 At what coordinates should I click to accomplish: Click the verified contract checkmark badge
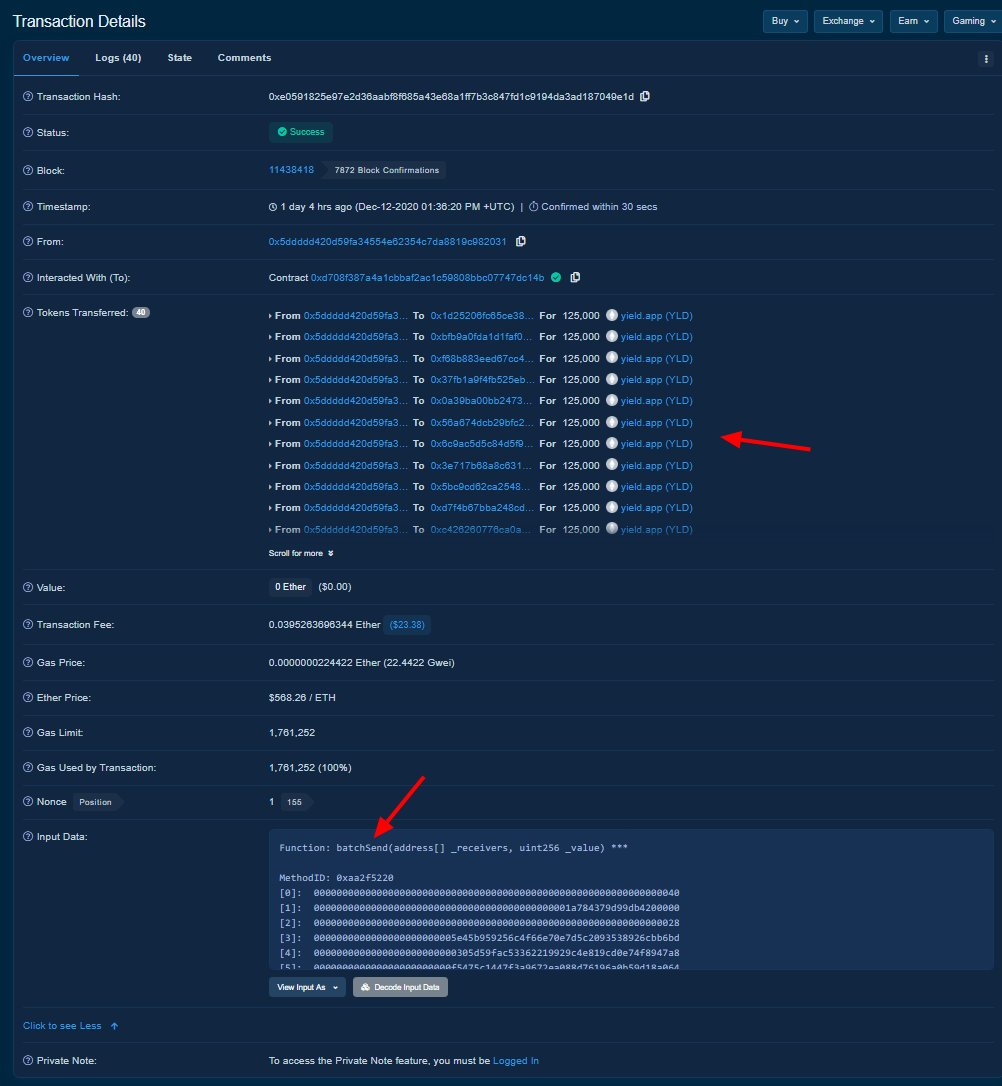[556, 277]
